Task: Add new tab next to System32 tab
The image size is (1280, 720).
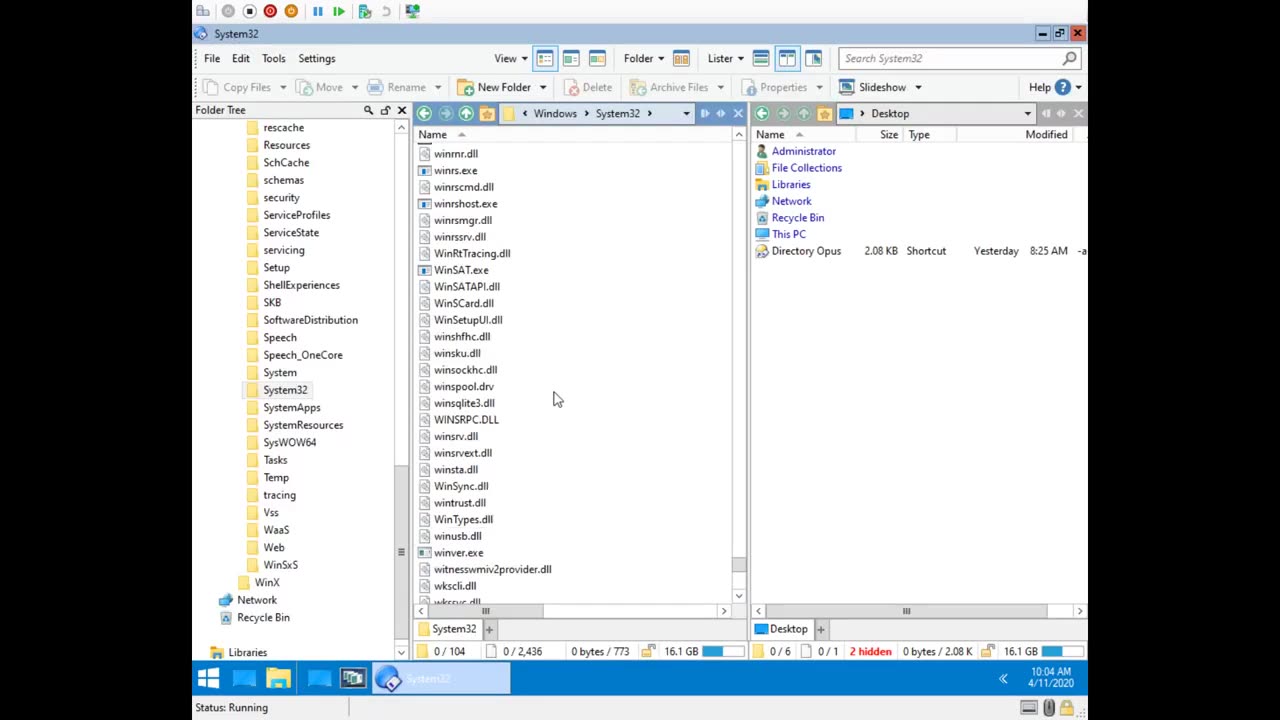Action: pos(489,629)
